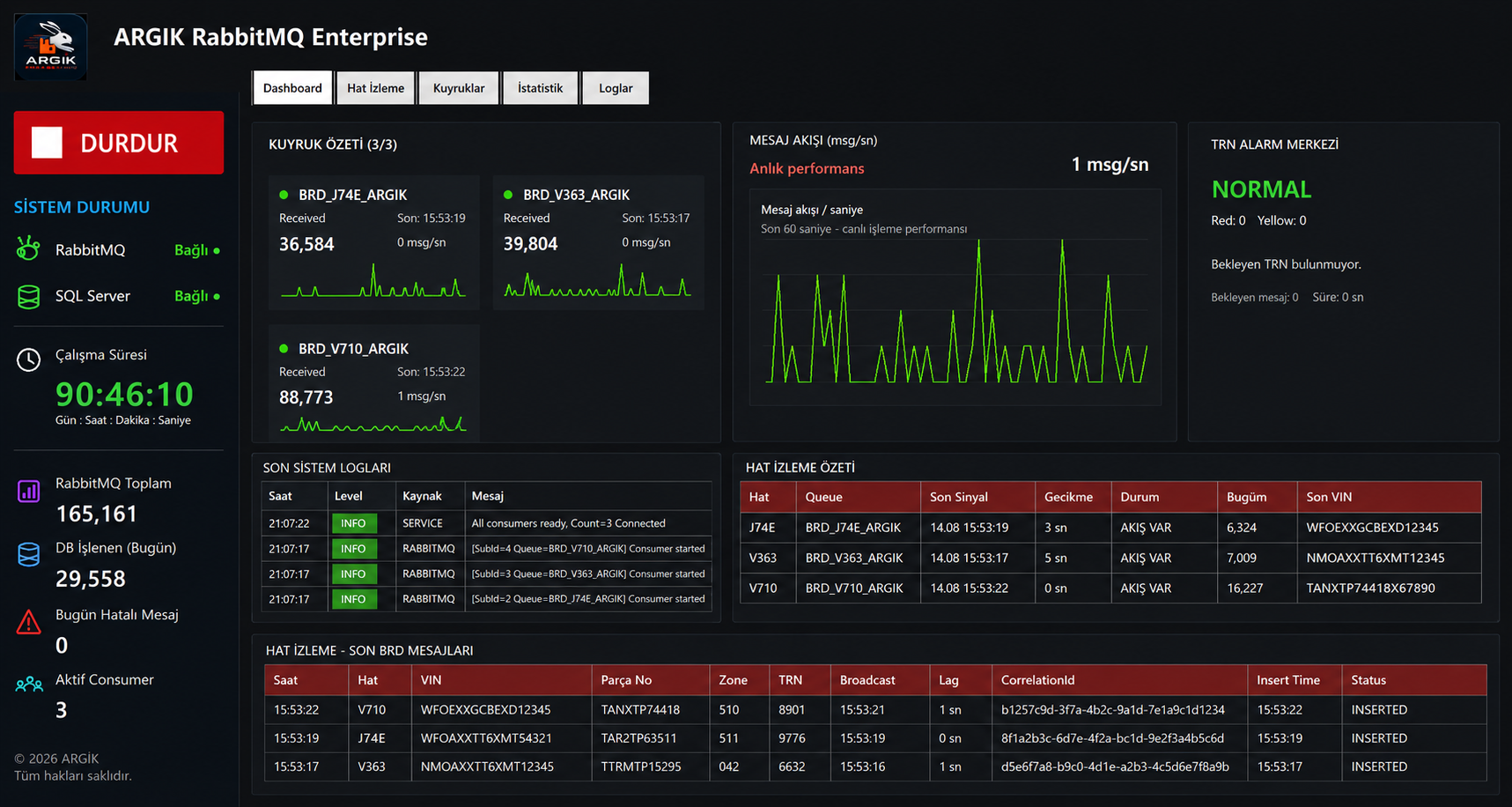Click the '© 2026 ARGİK' copyright text
The height and width of the screenshot is (807, 1512).
click(x=56, y=759)
